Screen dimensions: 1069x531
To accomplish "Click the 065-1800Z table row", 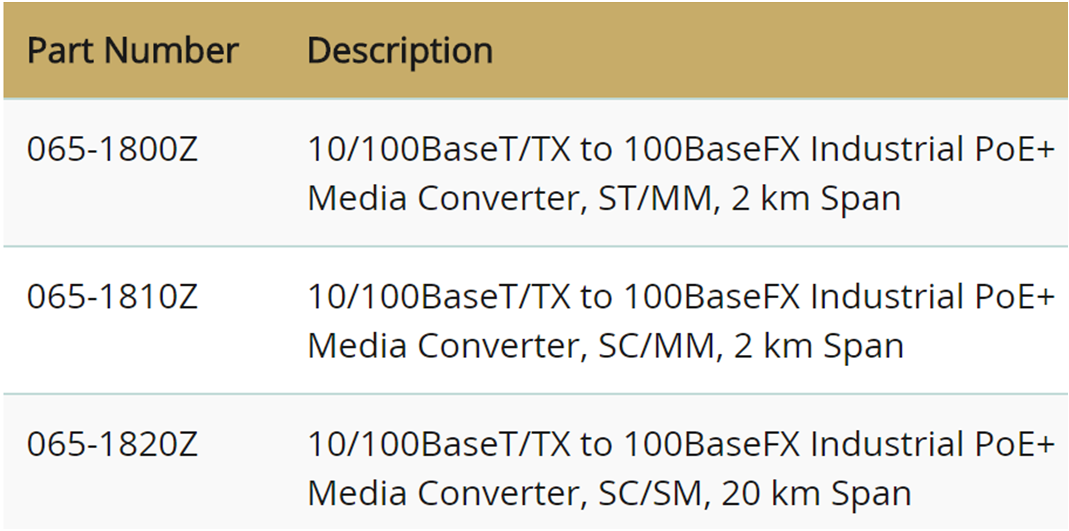I will (x=534, y=173).
